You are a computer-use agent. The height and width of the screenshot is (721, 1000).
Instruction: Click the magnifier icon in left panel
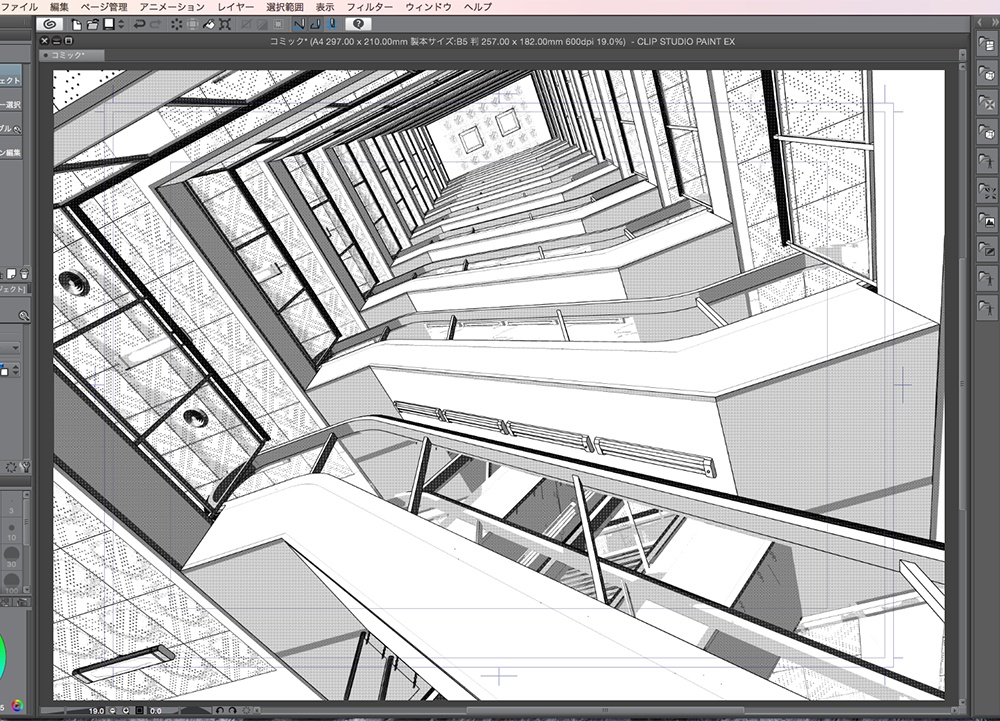[x=24, y=316]
